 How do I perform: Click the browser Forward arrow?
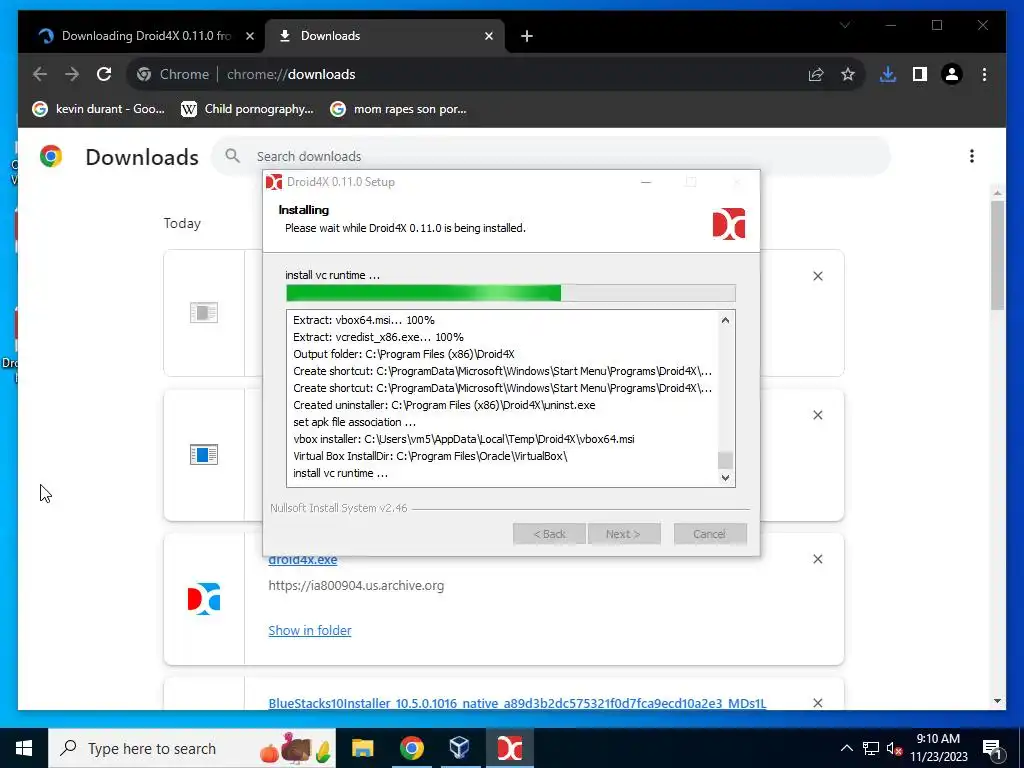click(x=72, y=74)
